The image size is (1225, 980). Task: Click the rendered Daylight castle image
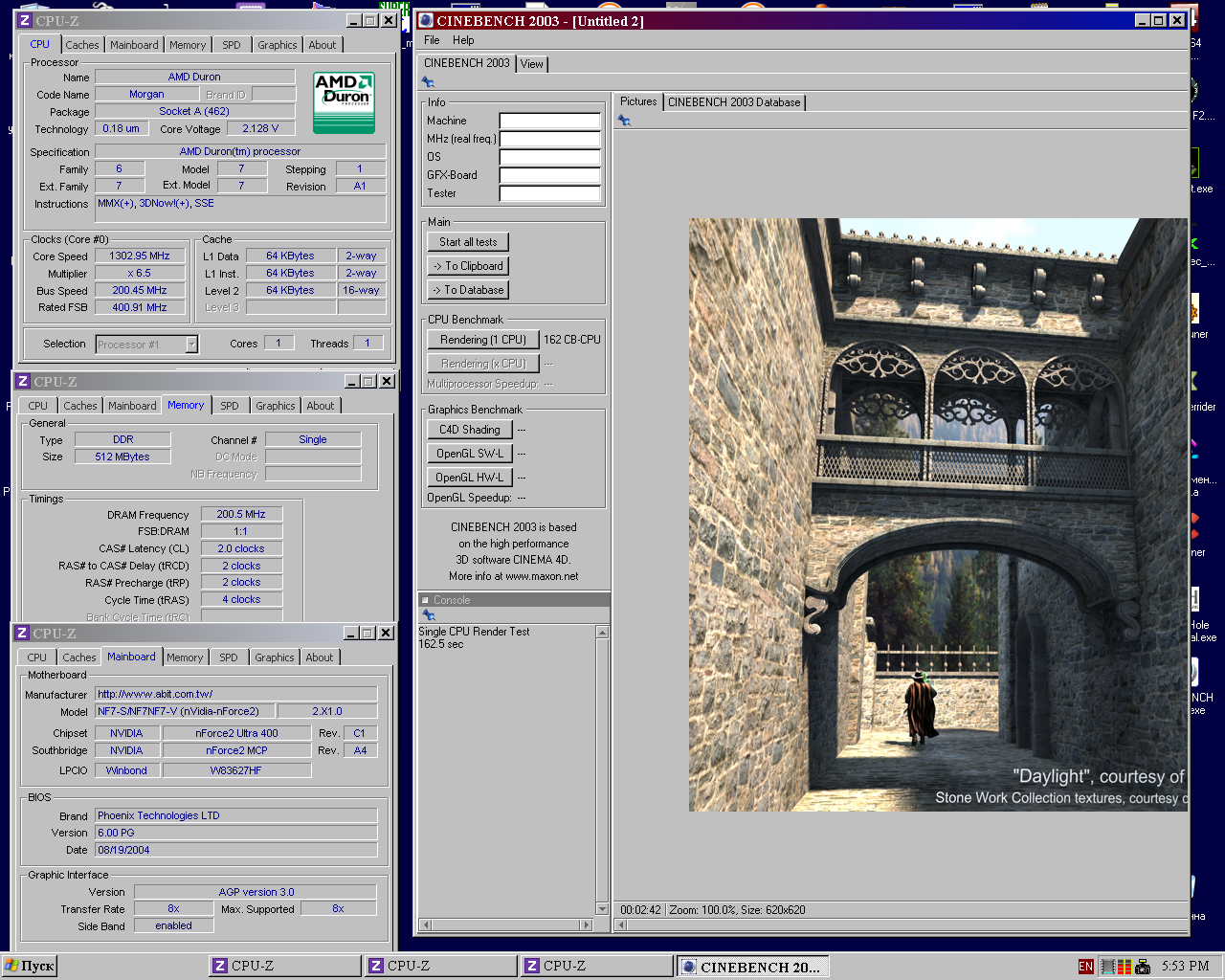pos(938,515)
